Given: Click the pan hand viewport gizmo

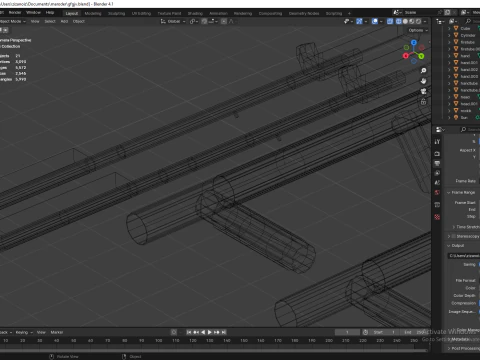Looking at the screenshot, I should (423, 81).
